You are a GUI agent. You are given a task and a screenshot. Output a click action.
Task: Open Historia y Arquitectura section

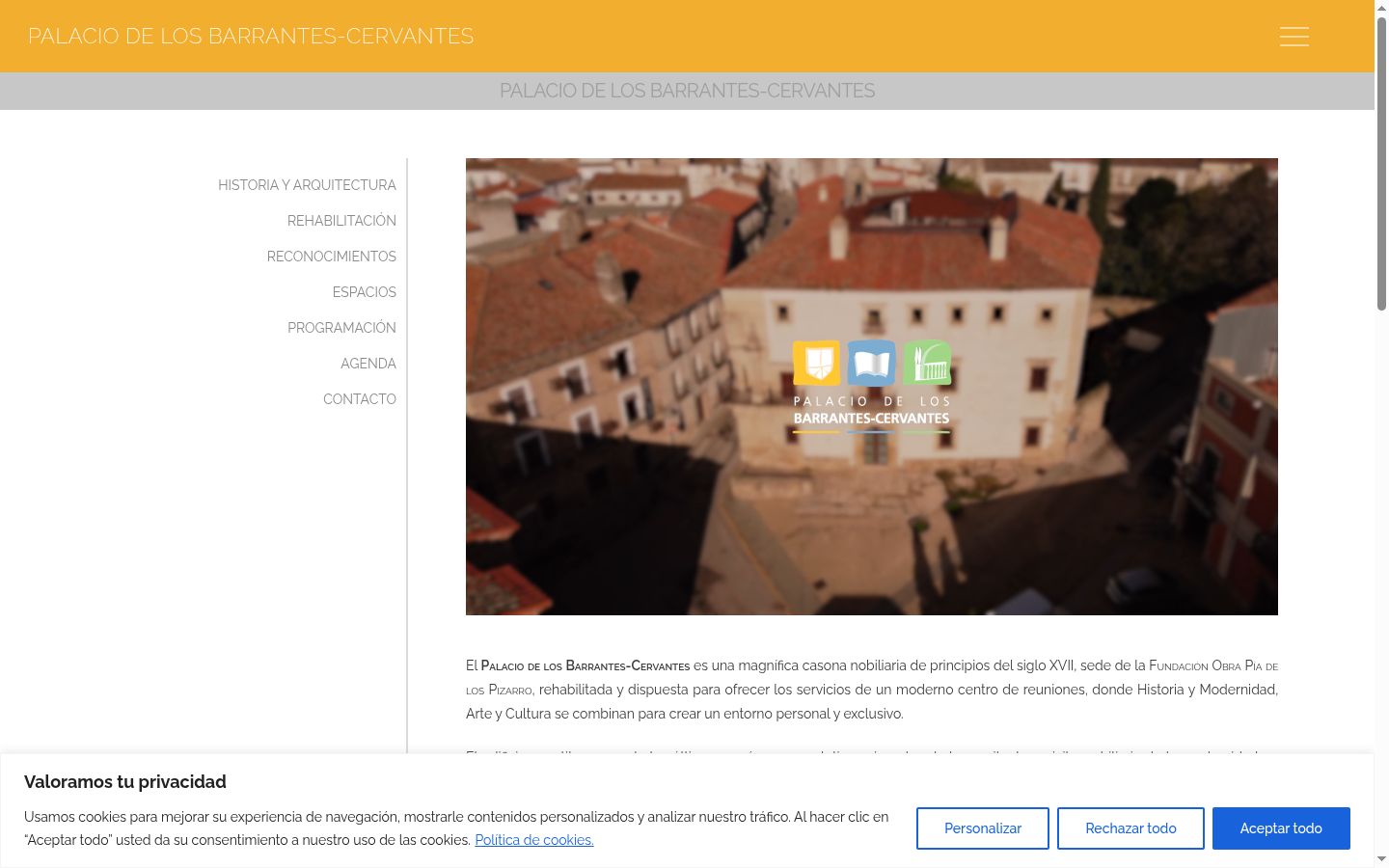(307, 185)
